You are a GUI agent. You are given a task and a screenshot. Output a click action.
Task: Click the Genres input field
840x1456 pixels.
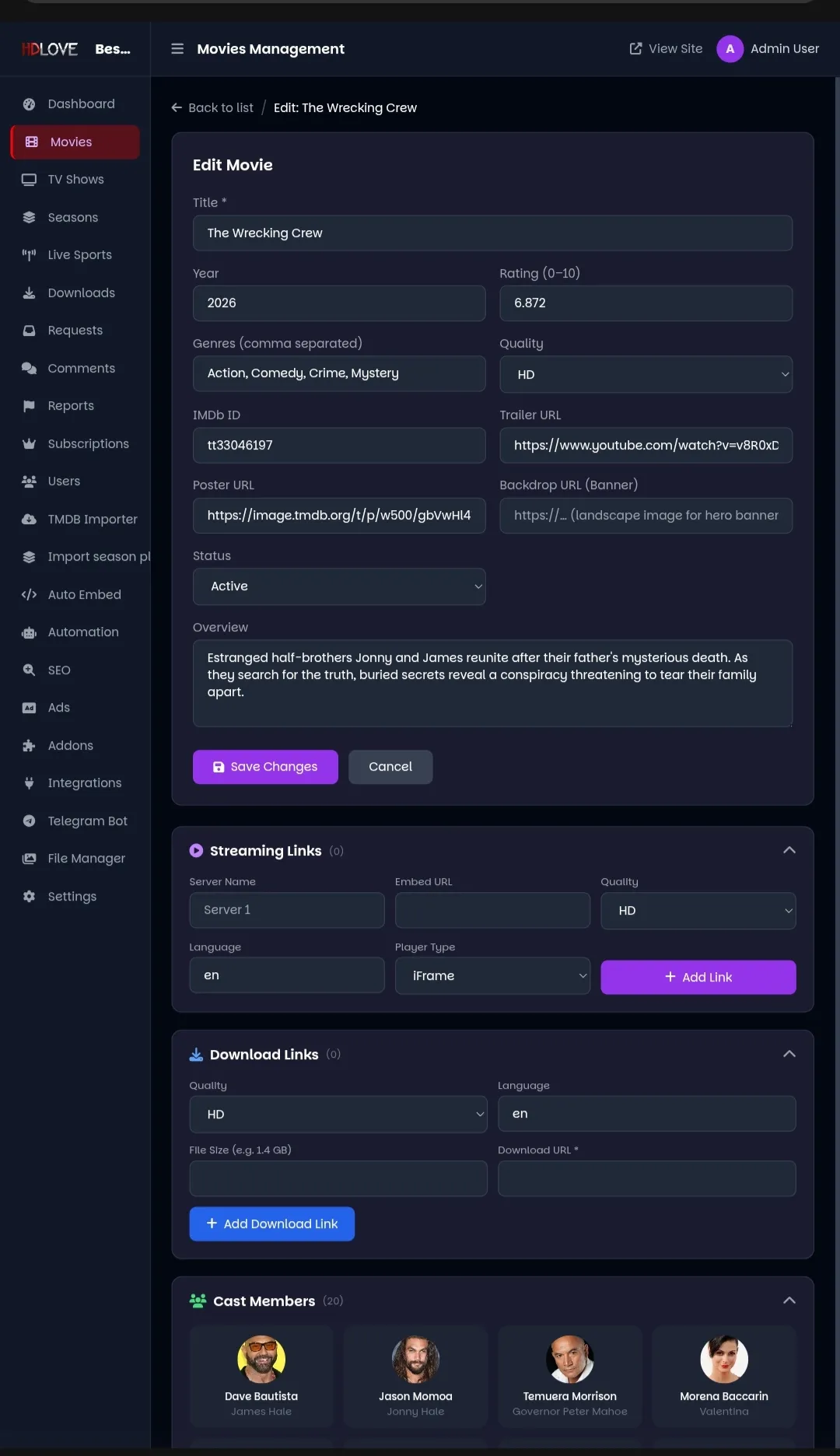click(x=339, y=374)
